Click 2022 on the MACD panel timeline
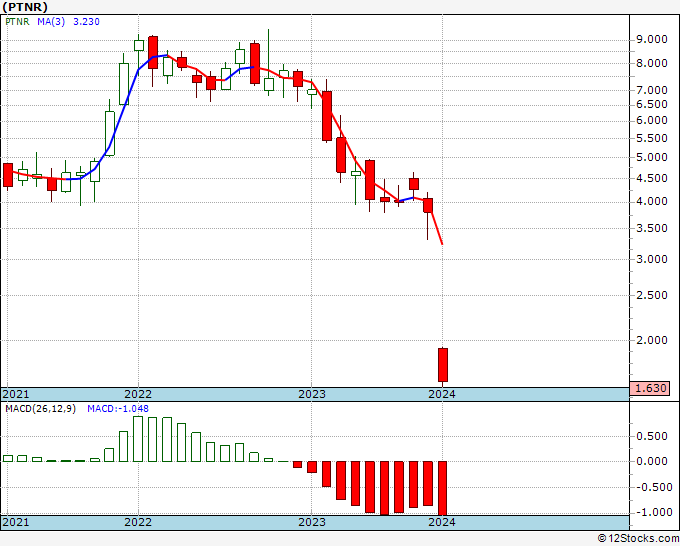Screen dimensions: 680x546 click(138, 522)
